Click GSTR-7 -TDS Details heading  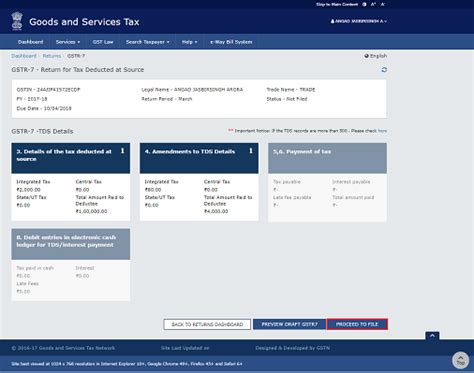point(42,131)
